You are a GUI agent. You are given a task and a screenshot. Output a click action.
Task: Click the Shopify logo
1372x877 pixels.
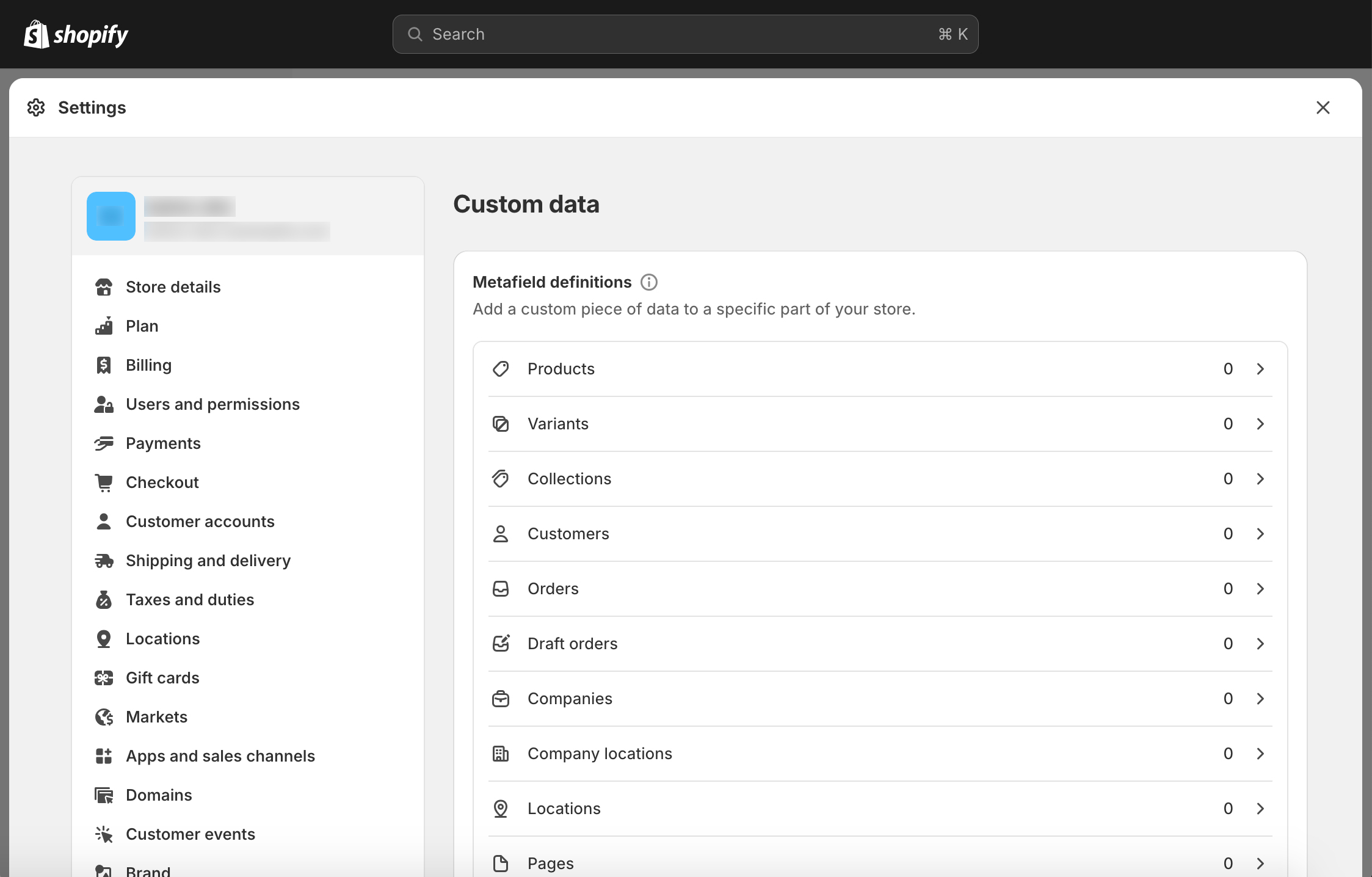(x=76, y=35)
